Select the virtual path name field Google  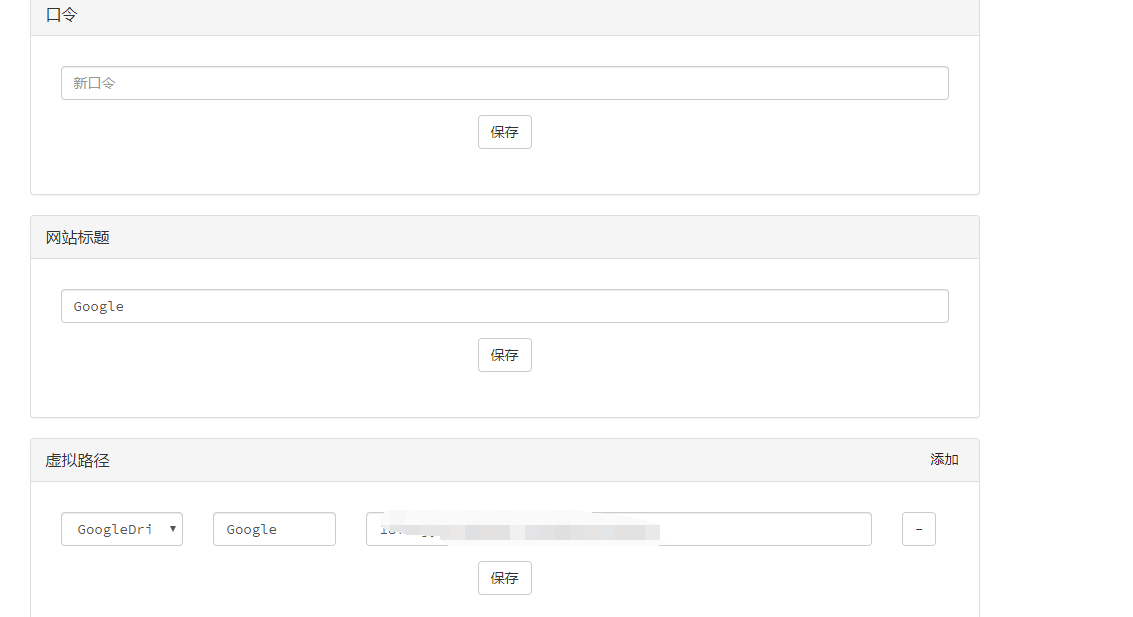tap(274, 529)
